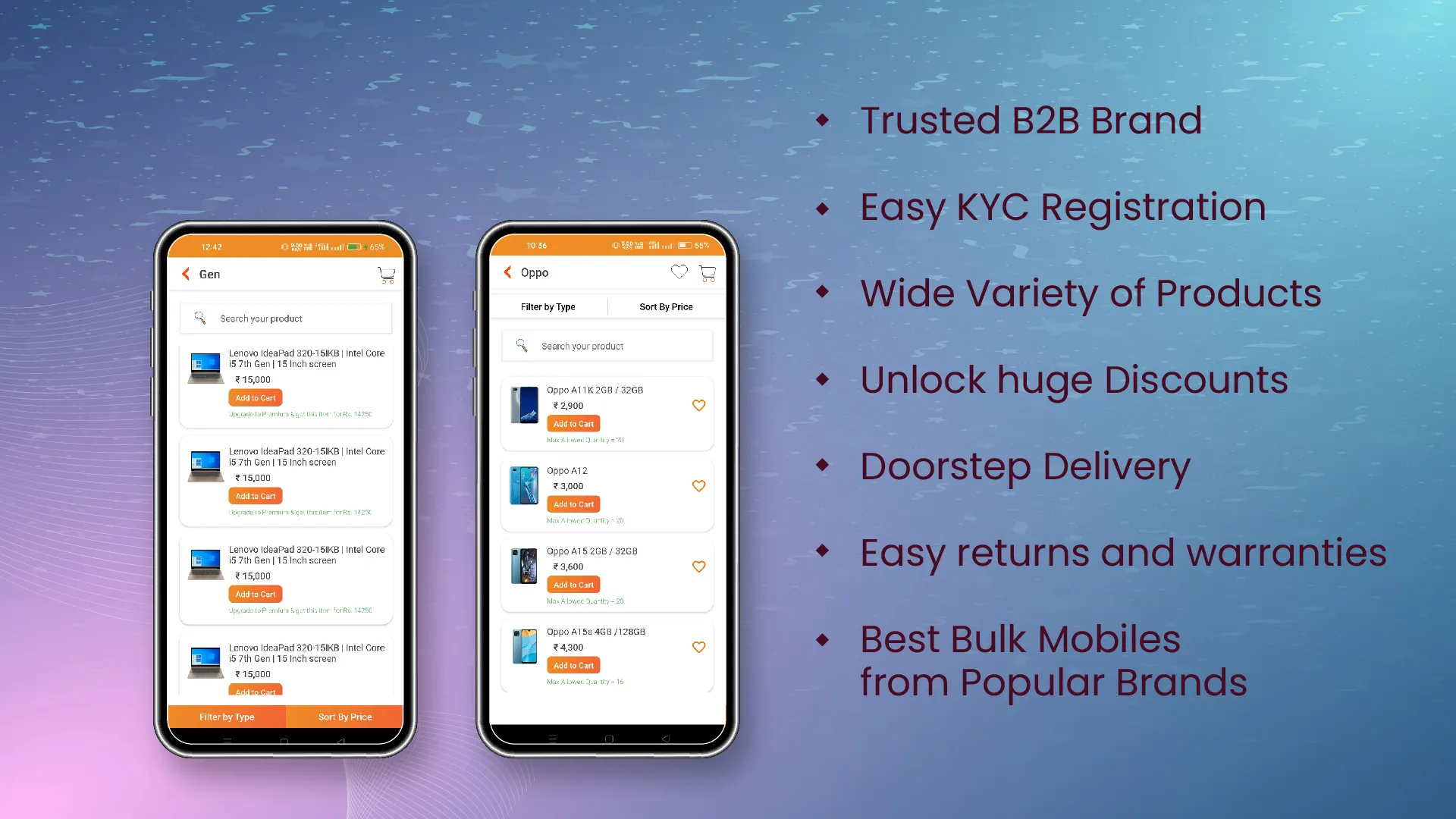Tap the heart icon on Oppo A15s listing
Viewport: 1456px width, 819px height.
[699, 647]
